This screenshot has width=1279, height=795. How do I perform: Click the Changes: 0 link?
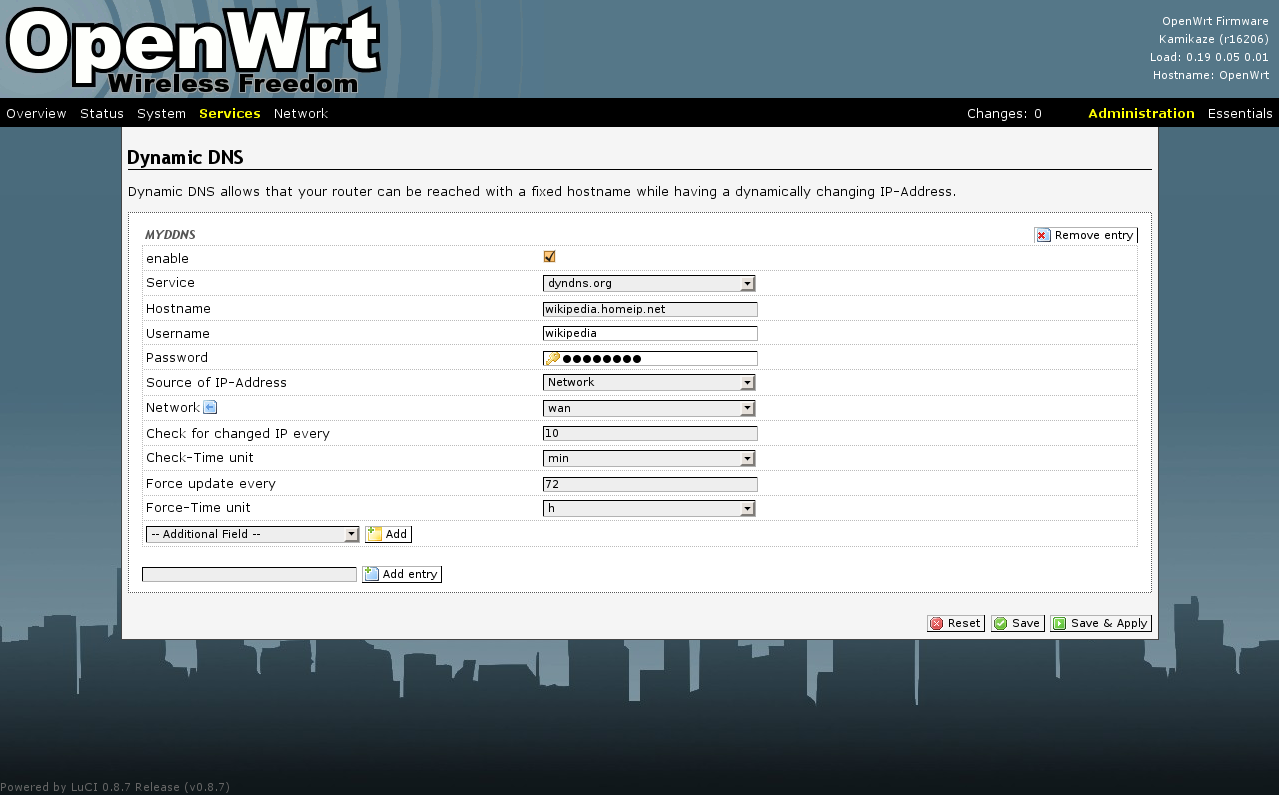click(x=1004, y=113)
